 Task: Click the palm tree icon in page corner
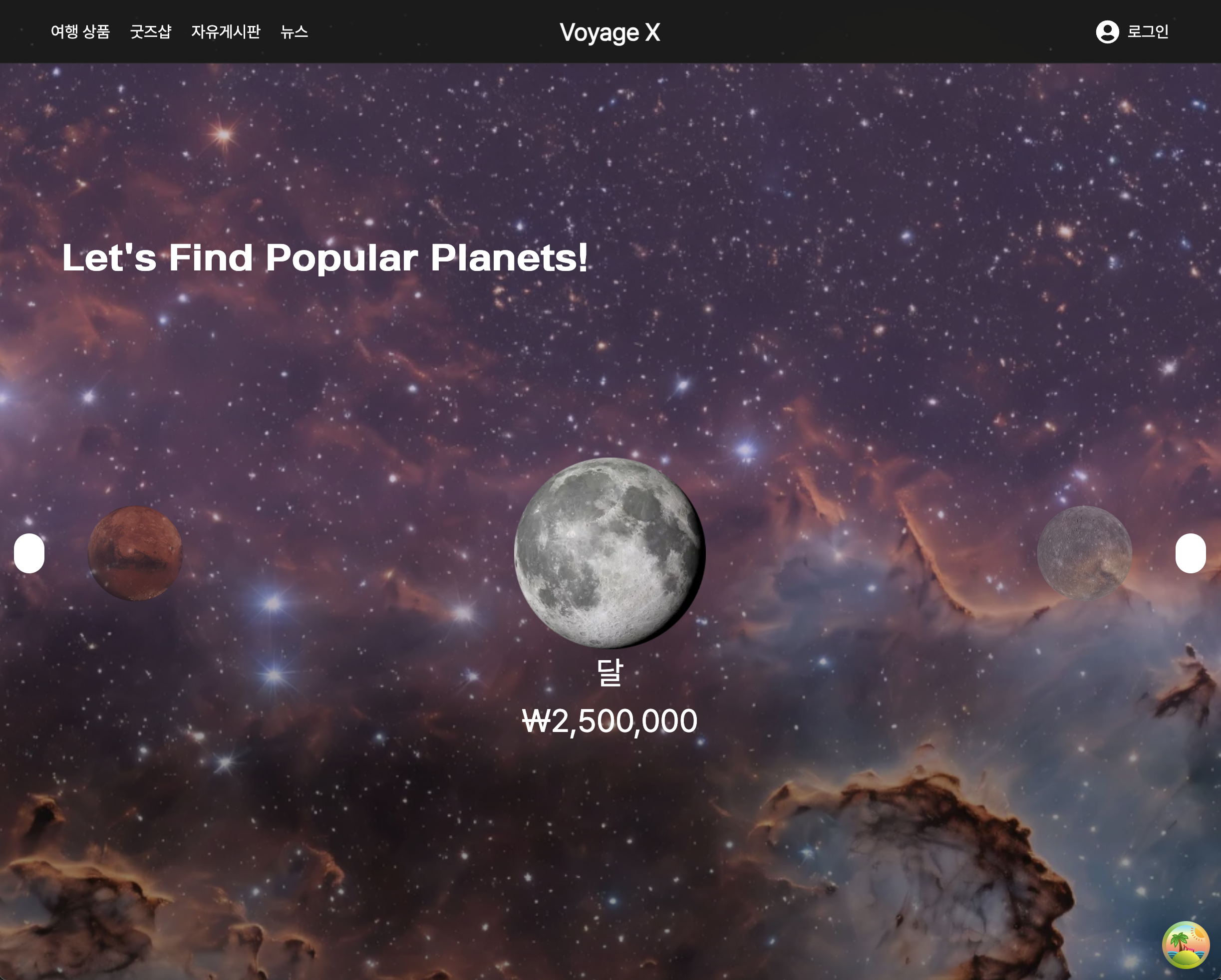[1186, 945]
